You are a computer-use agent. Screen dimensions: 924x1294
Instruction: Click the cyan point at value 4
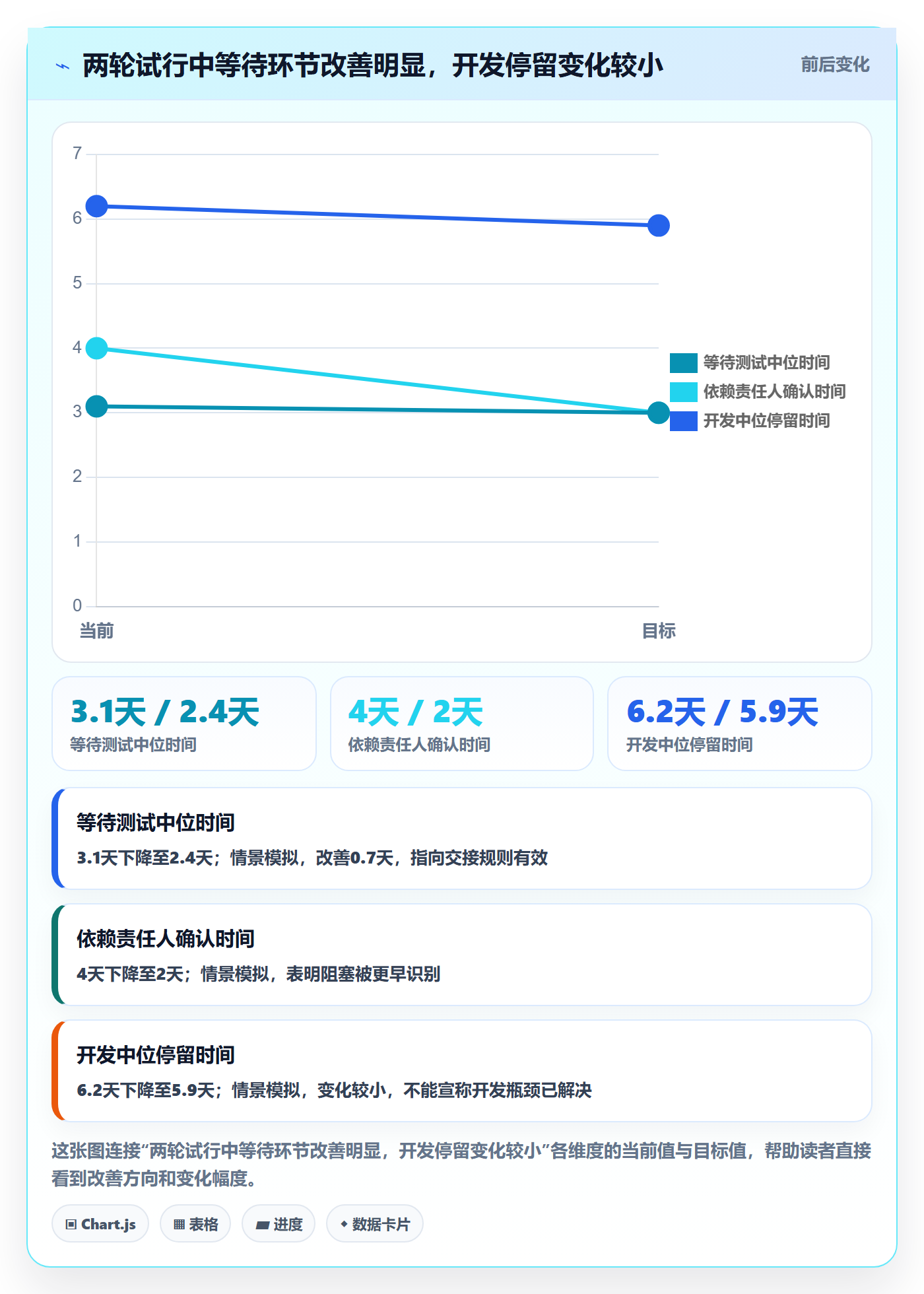pos(97,348)
